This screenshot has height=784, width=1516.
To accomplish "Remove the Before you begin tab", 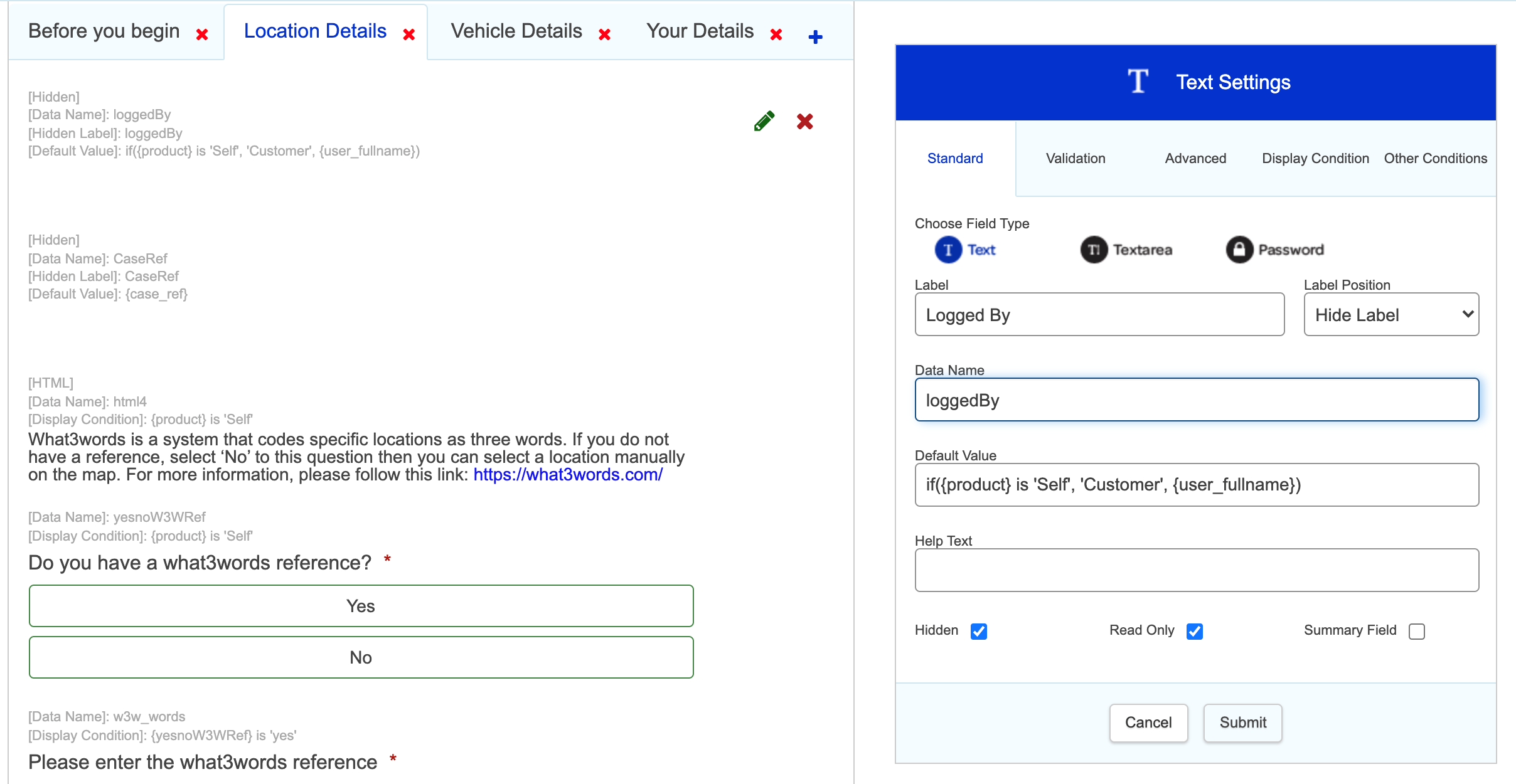I will point(202,34).
